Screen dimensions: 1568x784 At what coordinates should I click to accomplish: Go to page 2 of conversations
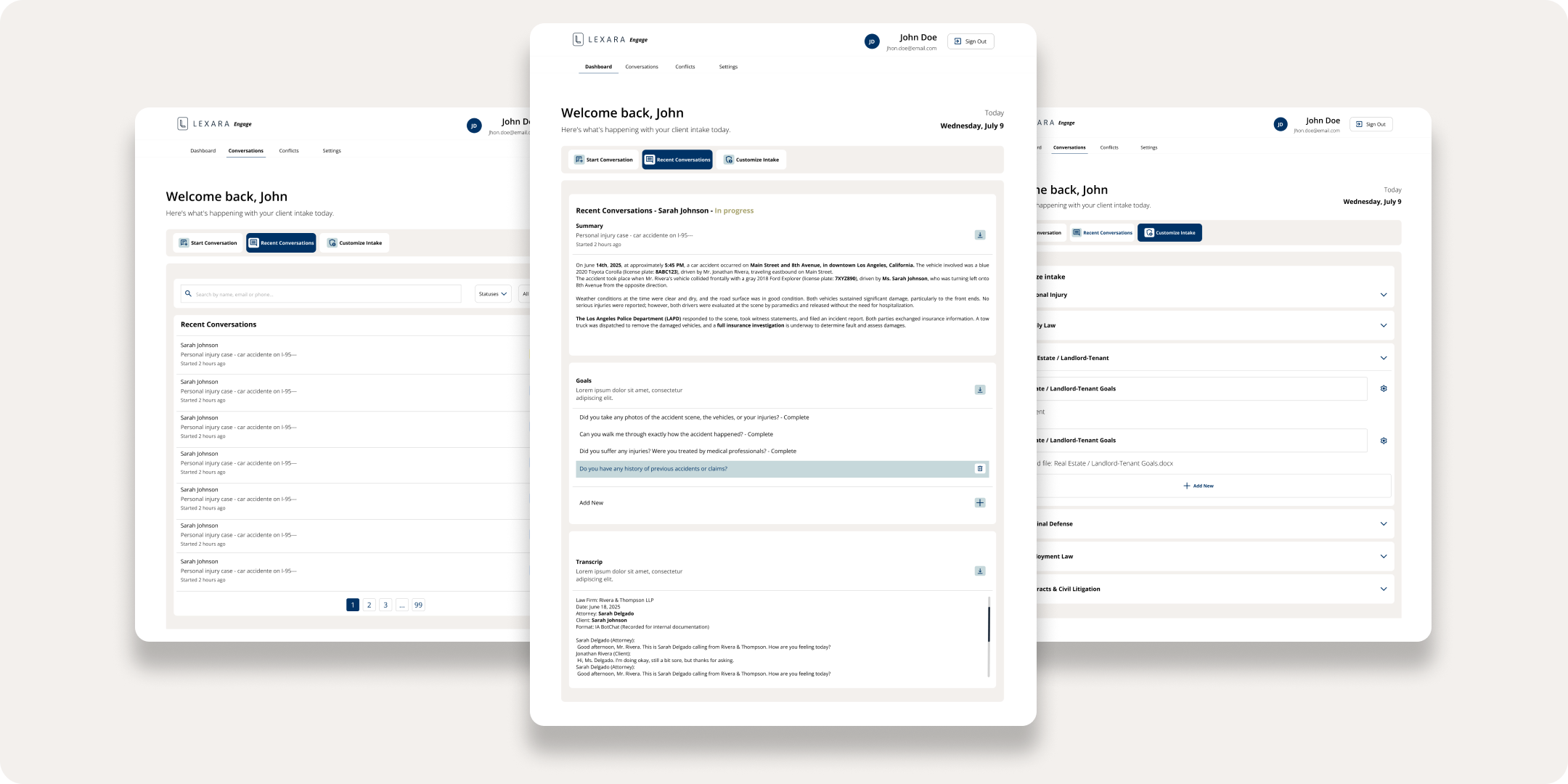pyautogui.click(x=369, y=605)
